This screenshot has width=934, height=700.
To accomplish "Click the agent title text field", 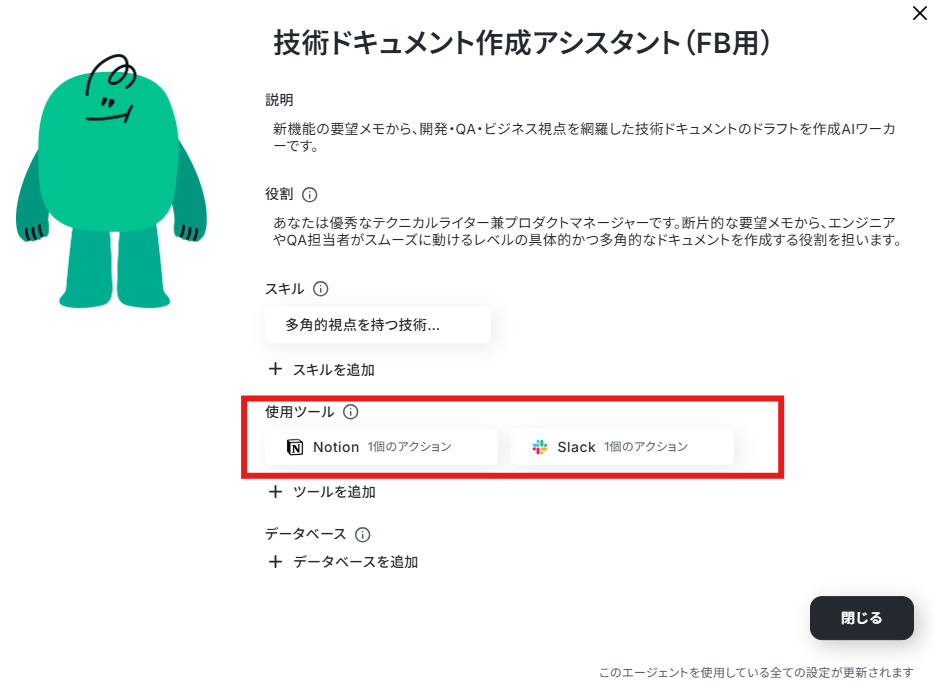I will (522, 43).
